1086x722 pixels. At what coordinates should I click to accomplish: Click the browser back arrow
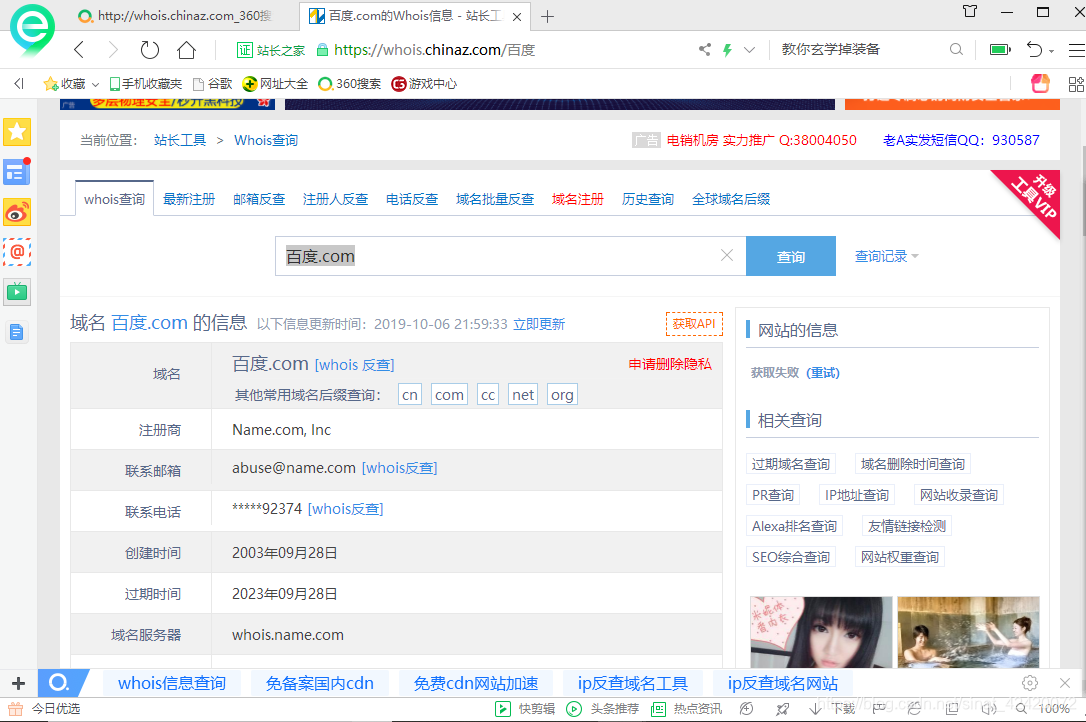click(79, 50)
